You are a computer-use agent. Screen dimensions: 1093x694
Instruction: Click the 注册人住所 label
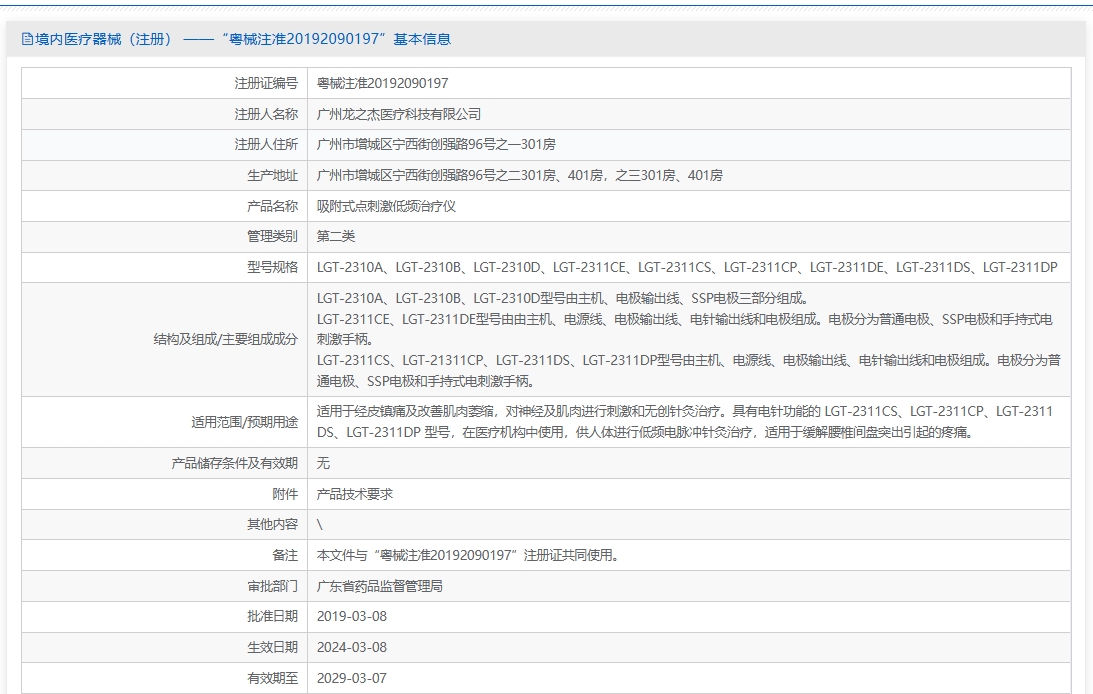point(266,145)
